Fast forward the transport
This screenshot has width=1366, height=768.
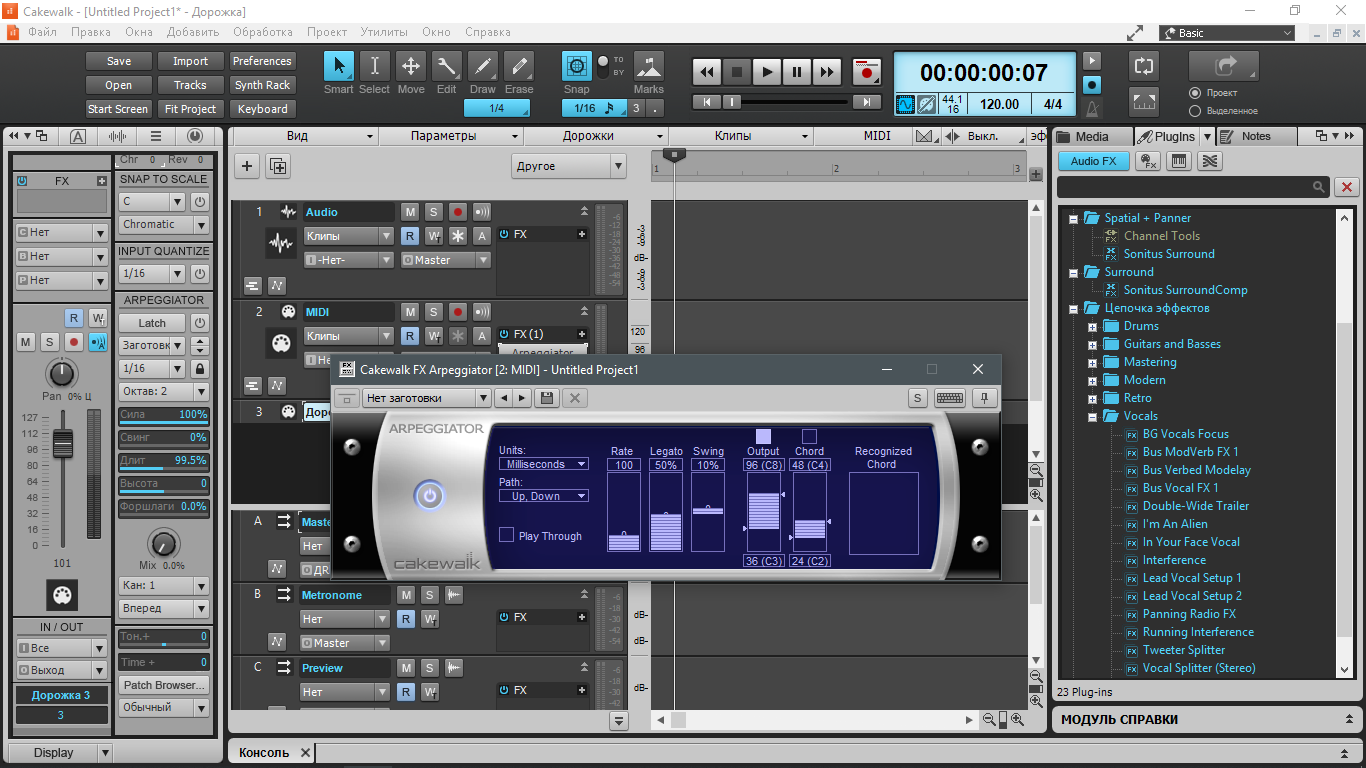pos(827,72)
